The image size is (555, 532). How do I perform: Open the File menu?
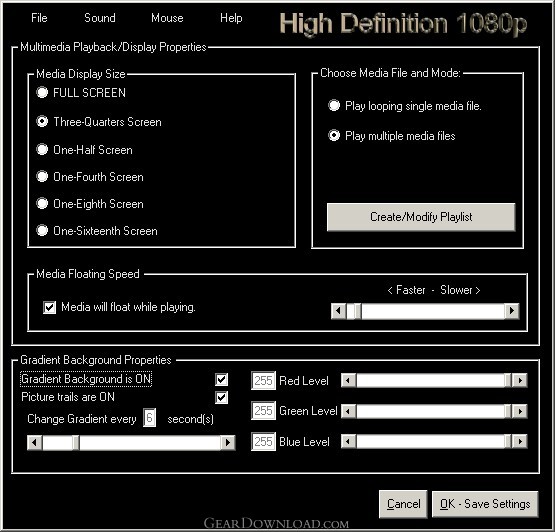pos(39,18)
